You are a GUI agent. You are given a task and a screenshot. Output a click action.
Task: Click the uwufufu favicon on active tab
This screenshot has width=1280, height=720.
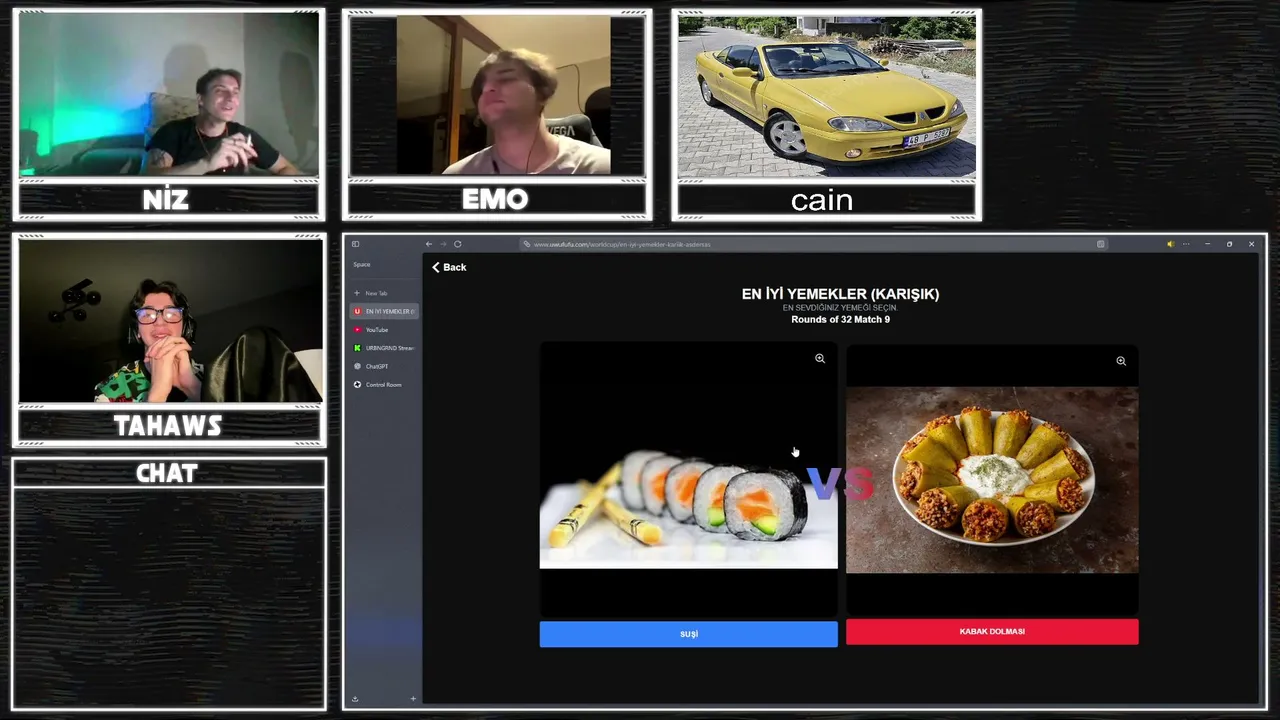pos(357,311)
